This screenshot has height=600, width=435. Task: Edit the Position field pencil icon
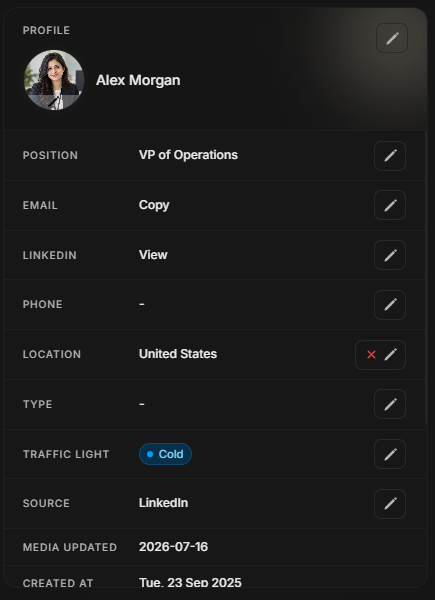pos(390,156)
